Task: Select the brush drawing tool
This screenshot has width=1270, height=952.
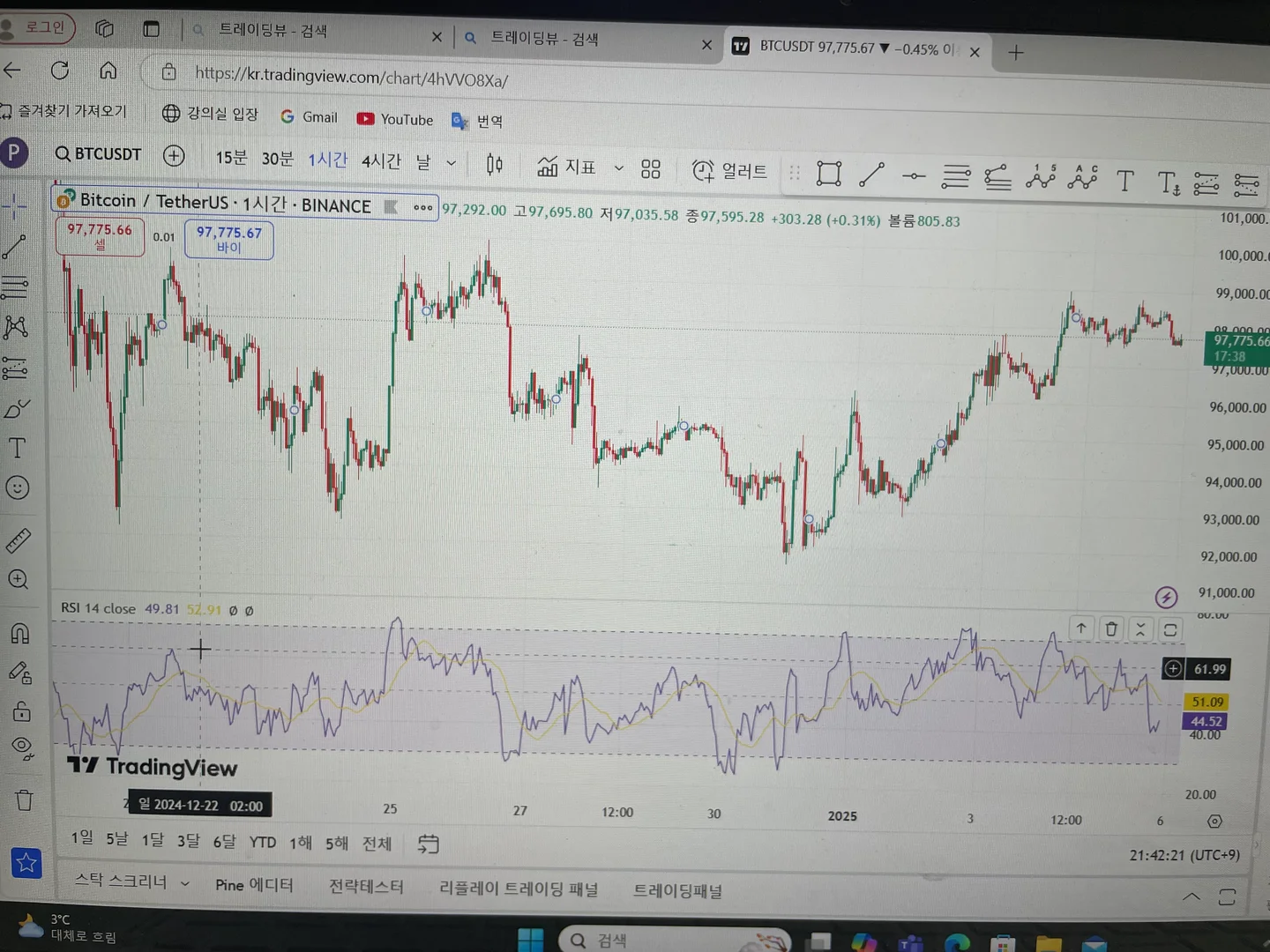Action: [16, 408]
